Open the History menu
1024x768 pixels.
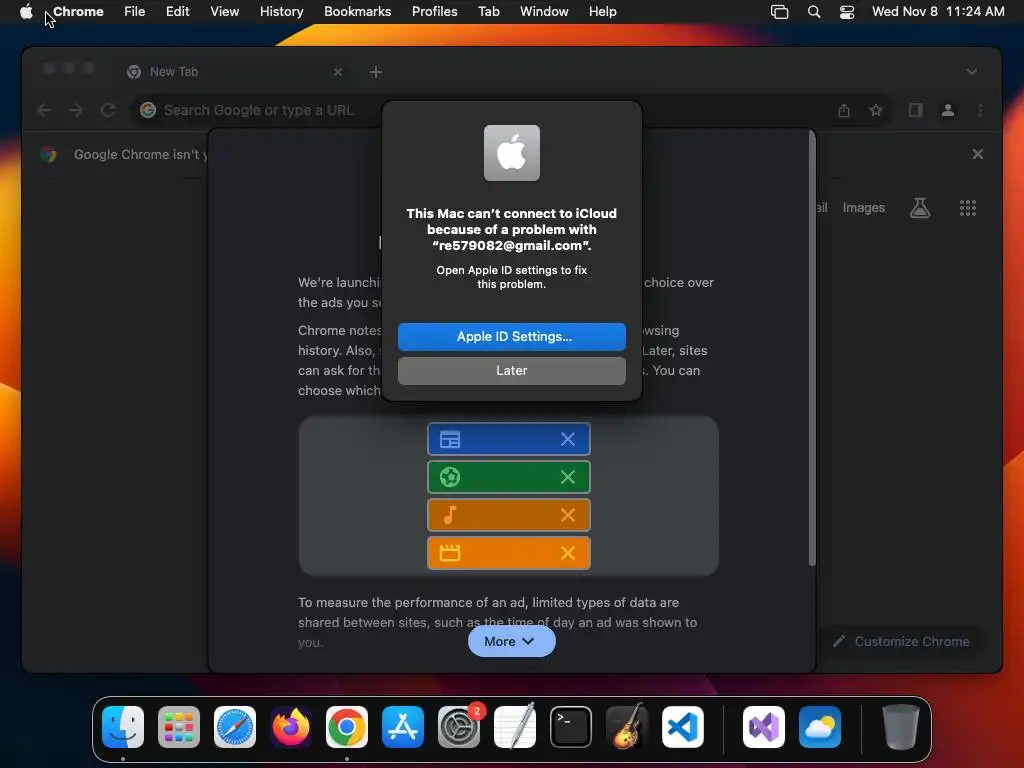(x=281, y=11)
